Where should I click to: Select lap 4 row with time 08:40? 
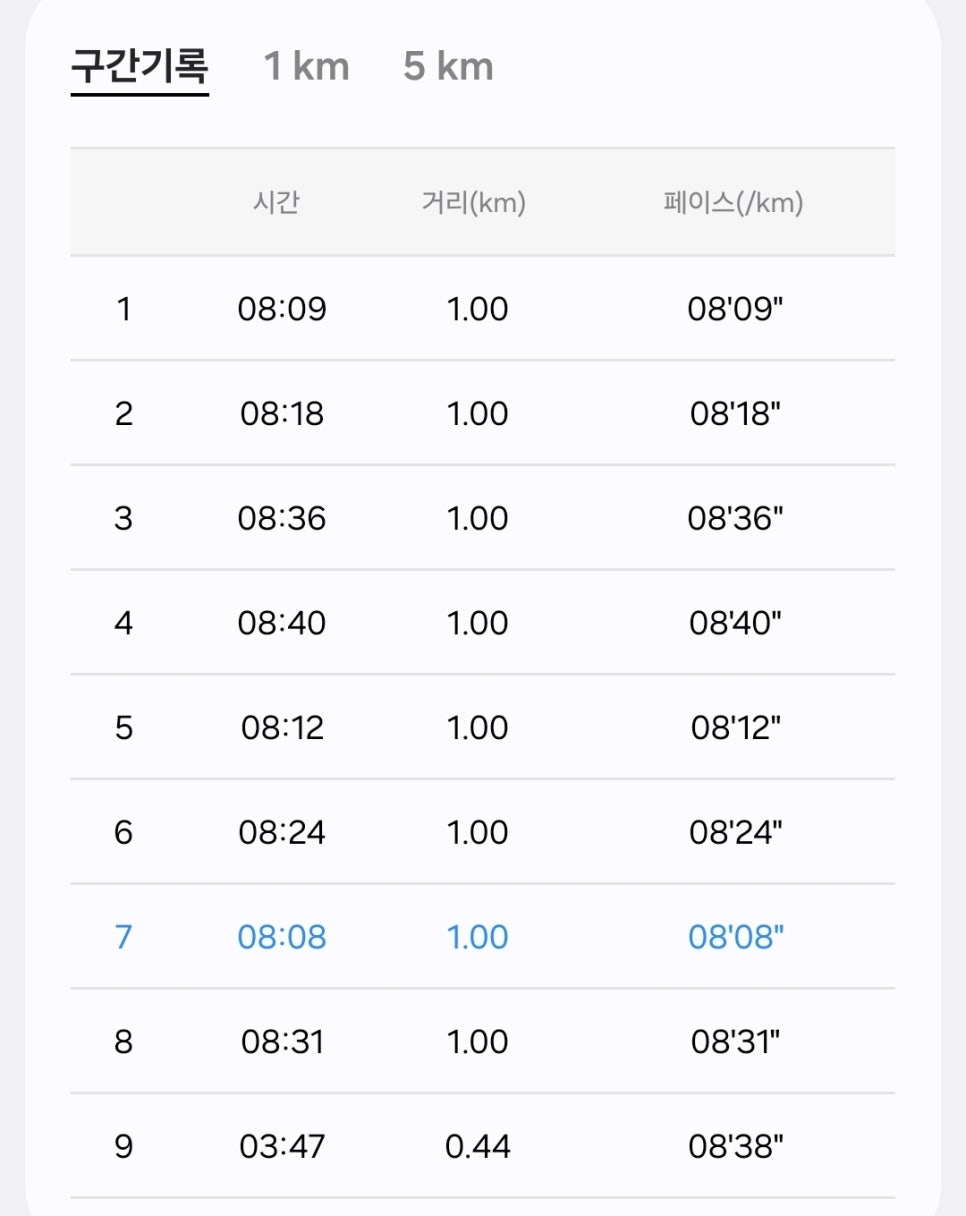pyautogui.click(x=483, y=623)
